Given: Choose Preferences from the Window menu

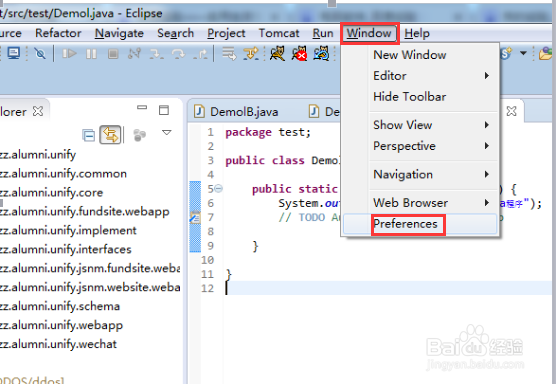Looking at the screenshot, I should (x=420, y=224).
